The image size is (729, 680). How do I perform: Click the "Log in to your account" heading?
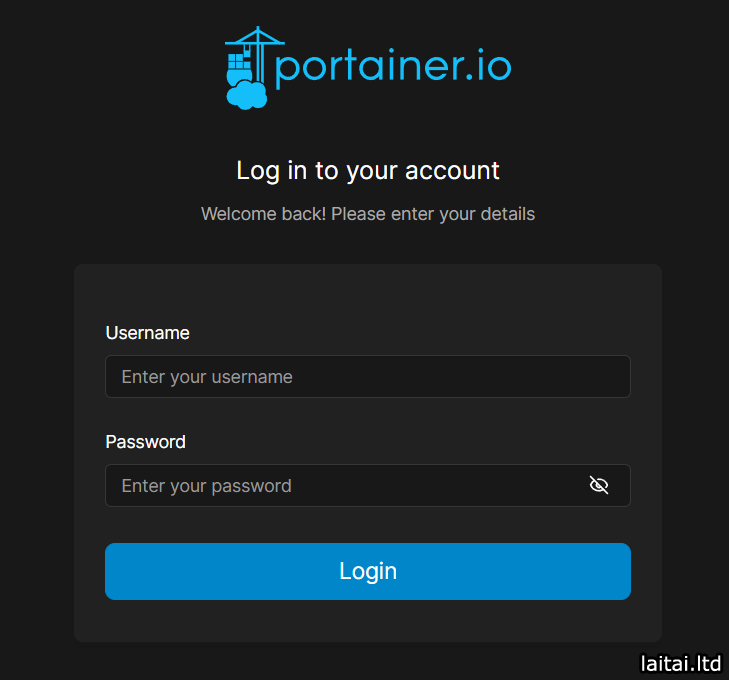(x=367, y=171)
